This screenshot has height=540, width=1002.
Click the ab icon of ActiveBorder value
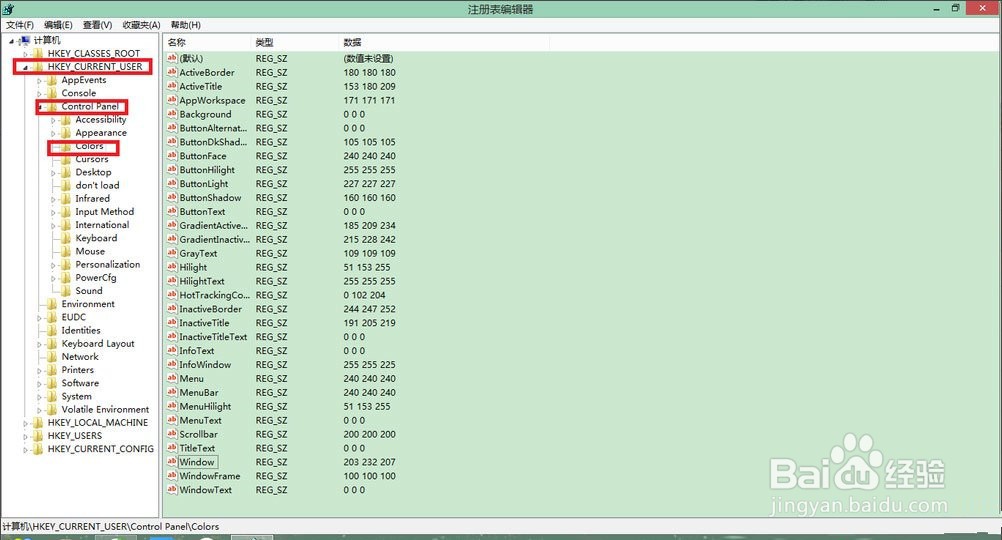[172, 72]
